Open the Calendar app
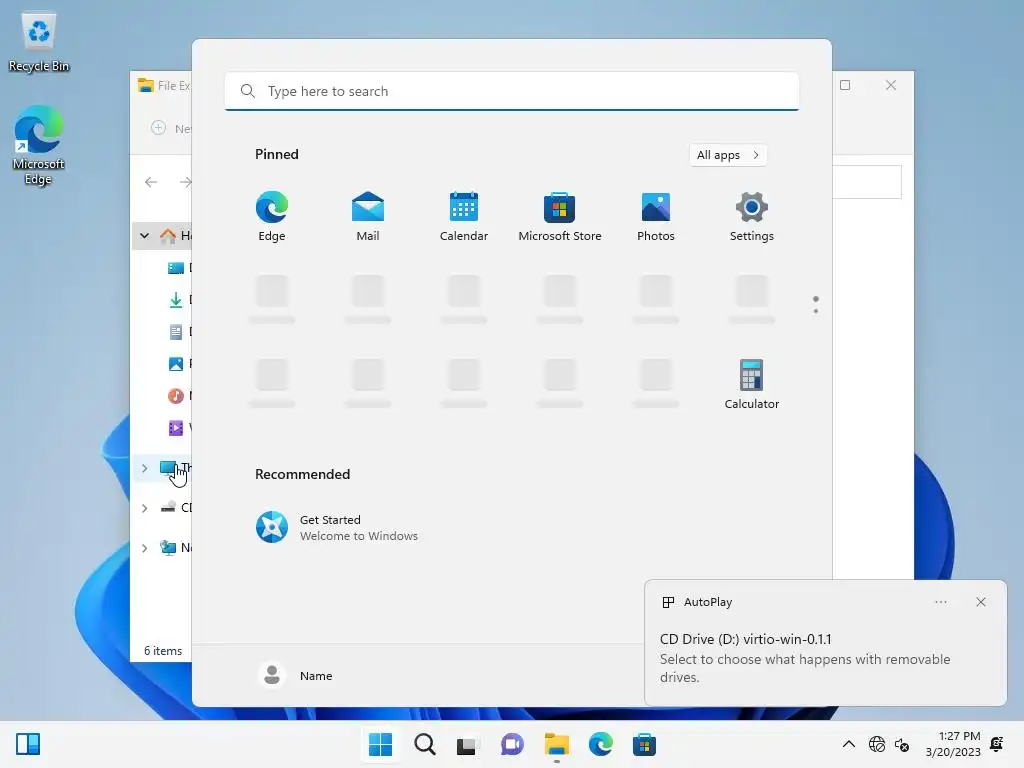Image resolution: width=1024 pixels, height=768 pixels. point(464,217)
